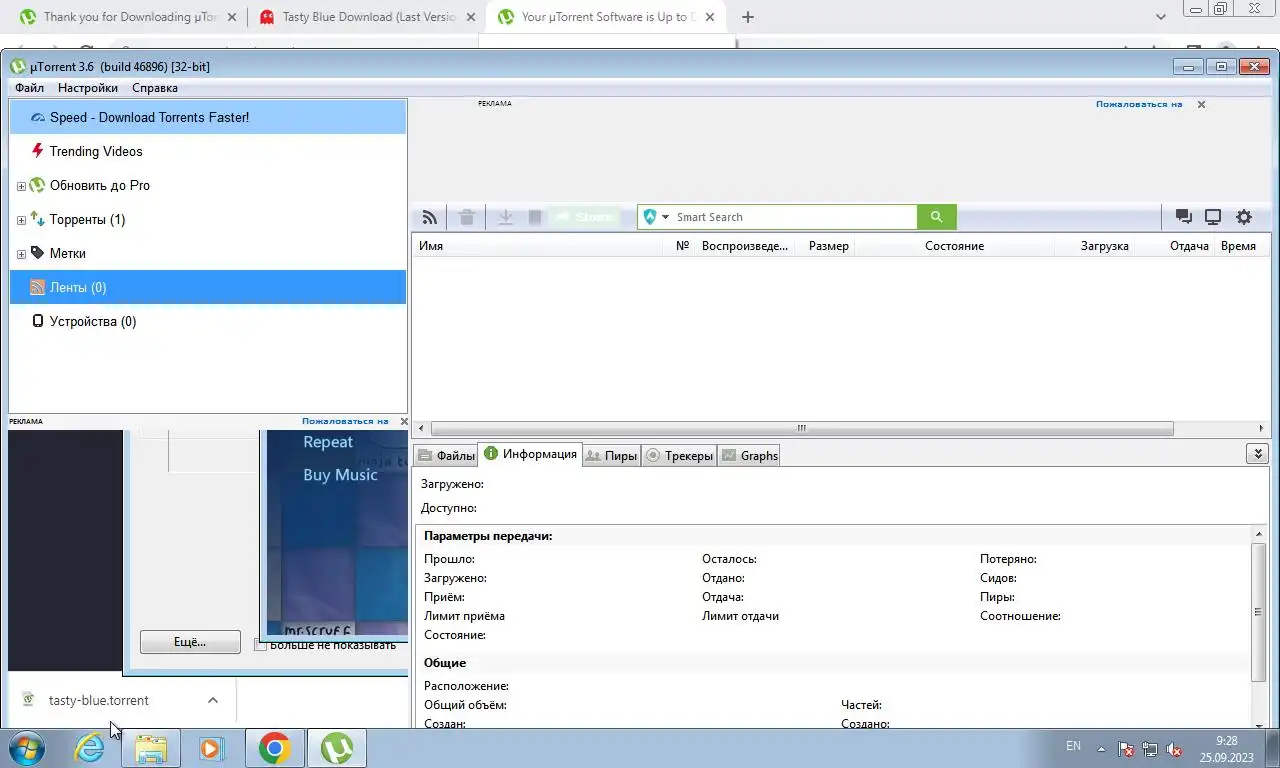Open Windows Explorer from the taskbar
The height and width of the screenshot is (768, 1280).
pos(151,748)
